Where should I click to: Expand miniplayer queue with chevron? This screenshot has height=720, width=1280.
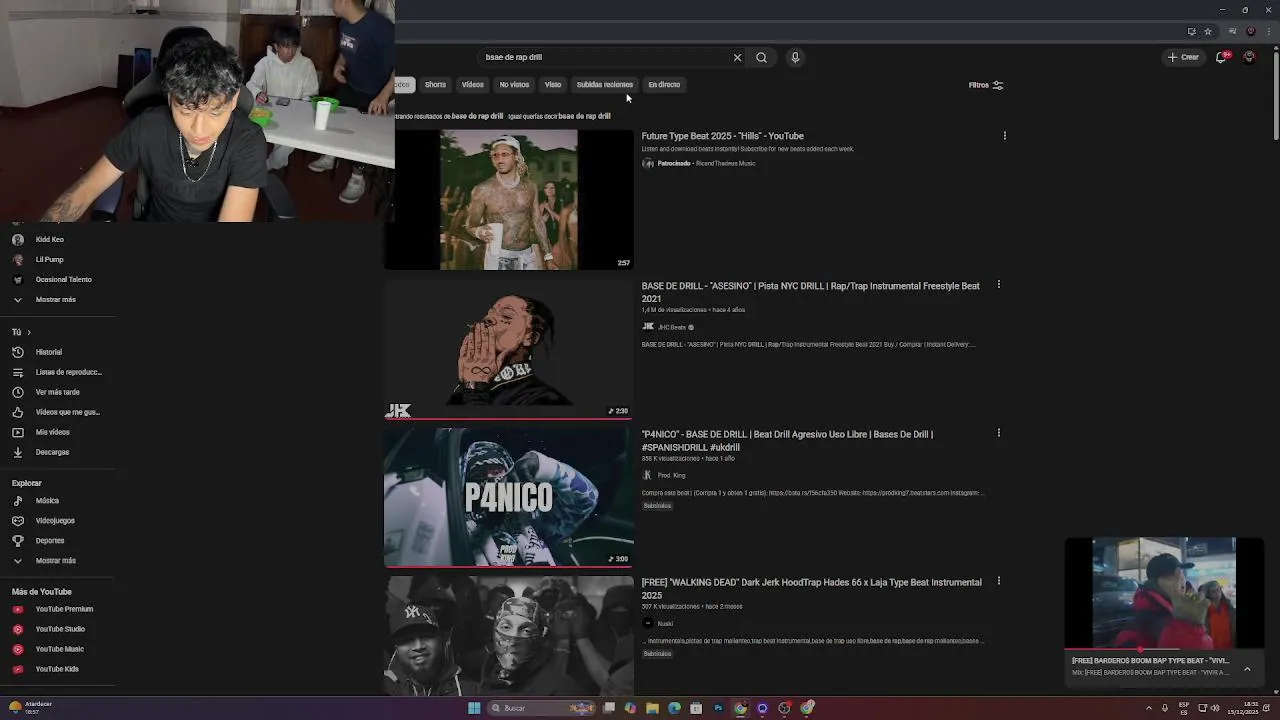(x=1247, y=668)
